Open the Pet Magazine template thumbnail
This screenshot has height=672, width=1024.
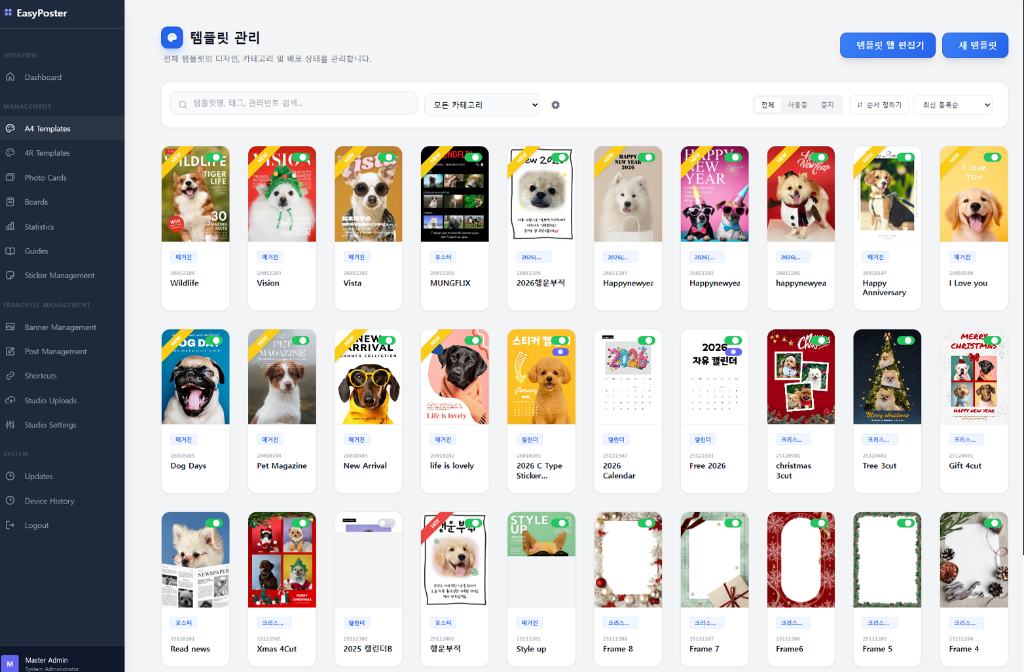click(282, 377)
